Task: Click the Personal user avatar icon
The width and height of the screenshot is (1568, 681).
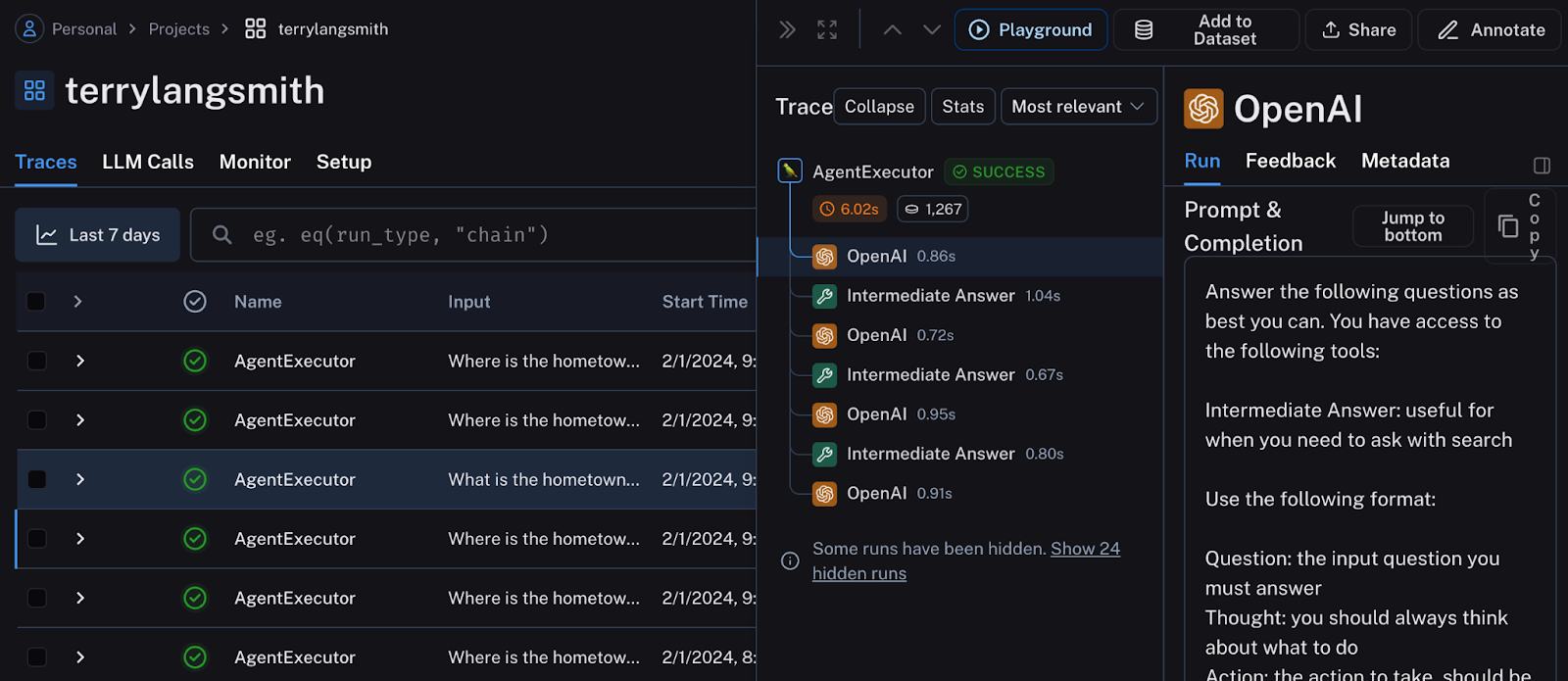Action: tap(29, 28)
